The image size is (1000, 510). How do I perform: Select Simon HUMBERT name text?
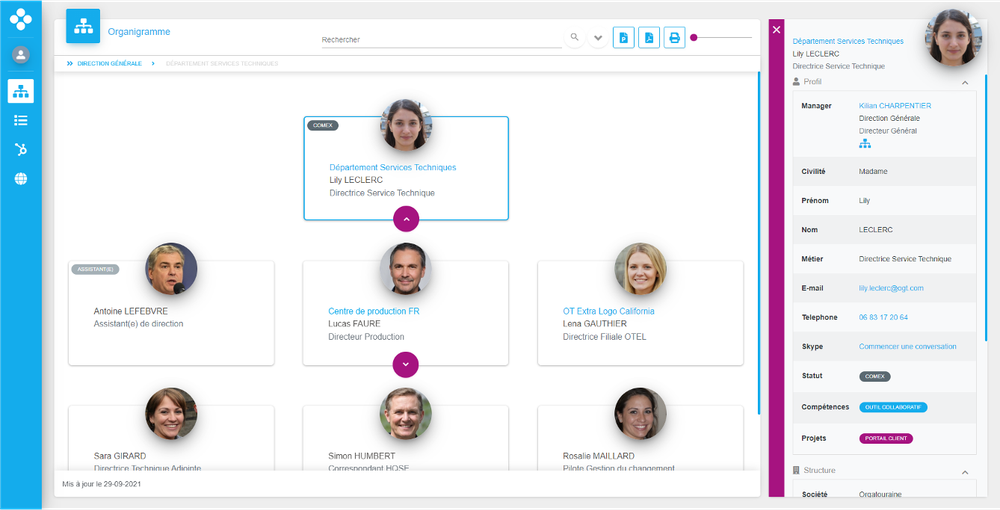click(x=362, y=456)
